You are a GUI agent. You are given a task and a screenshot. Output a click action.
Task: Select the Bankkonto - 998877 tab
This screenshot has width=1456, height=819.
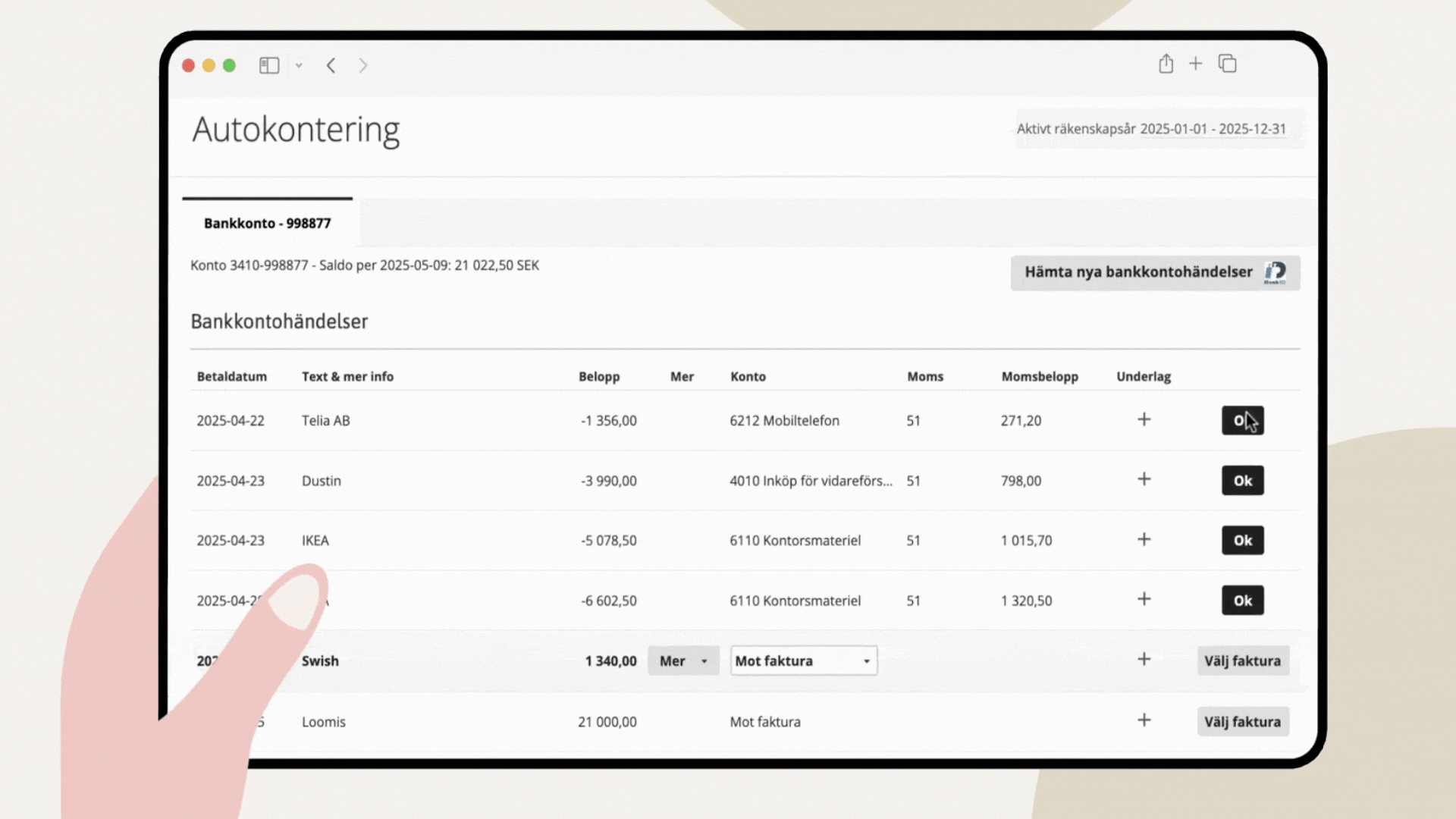(267, 223)
